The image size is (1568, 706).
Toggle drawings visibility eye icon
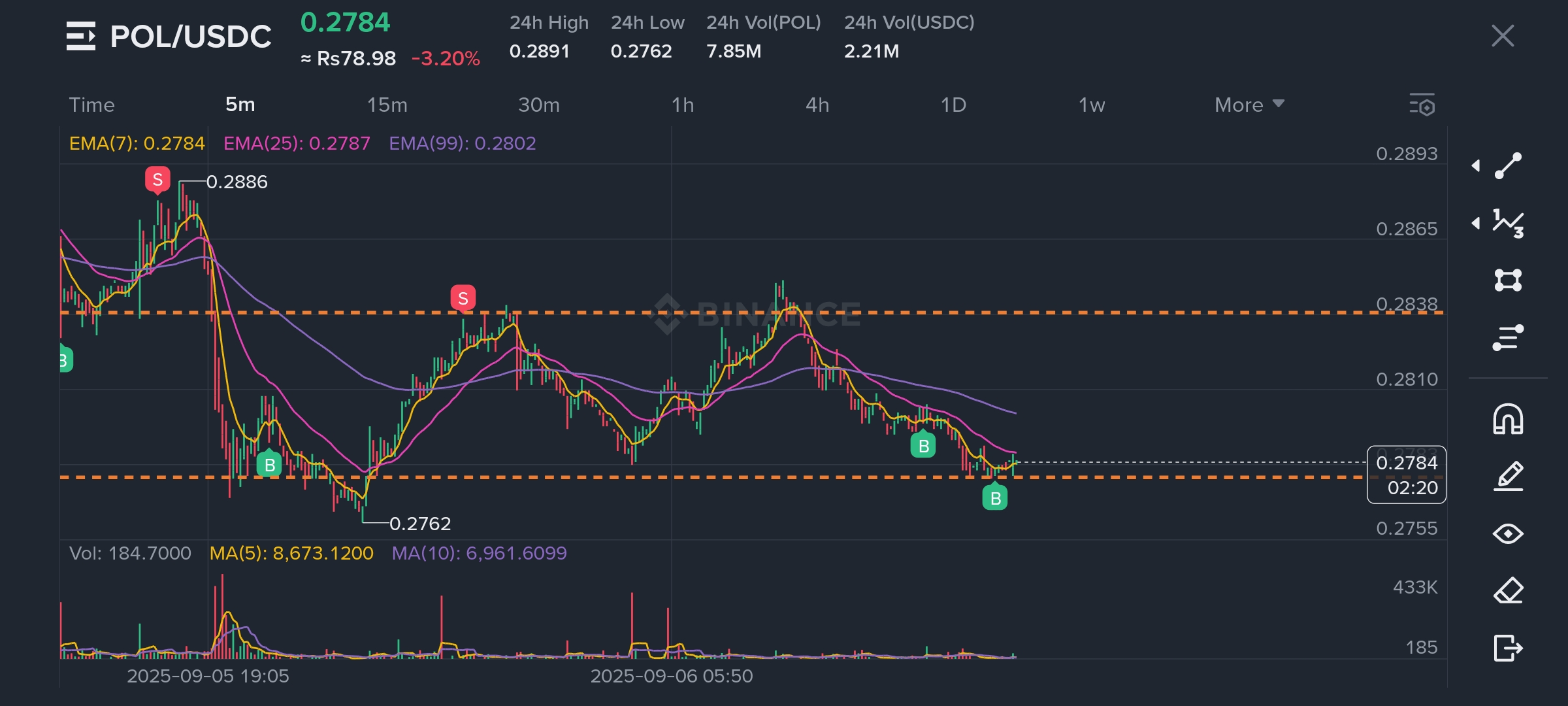tap(1508, 534)
